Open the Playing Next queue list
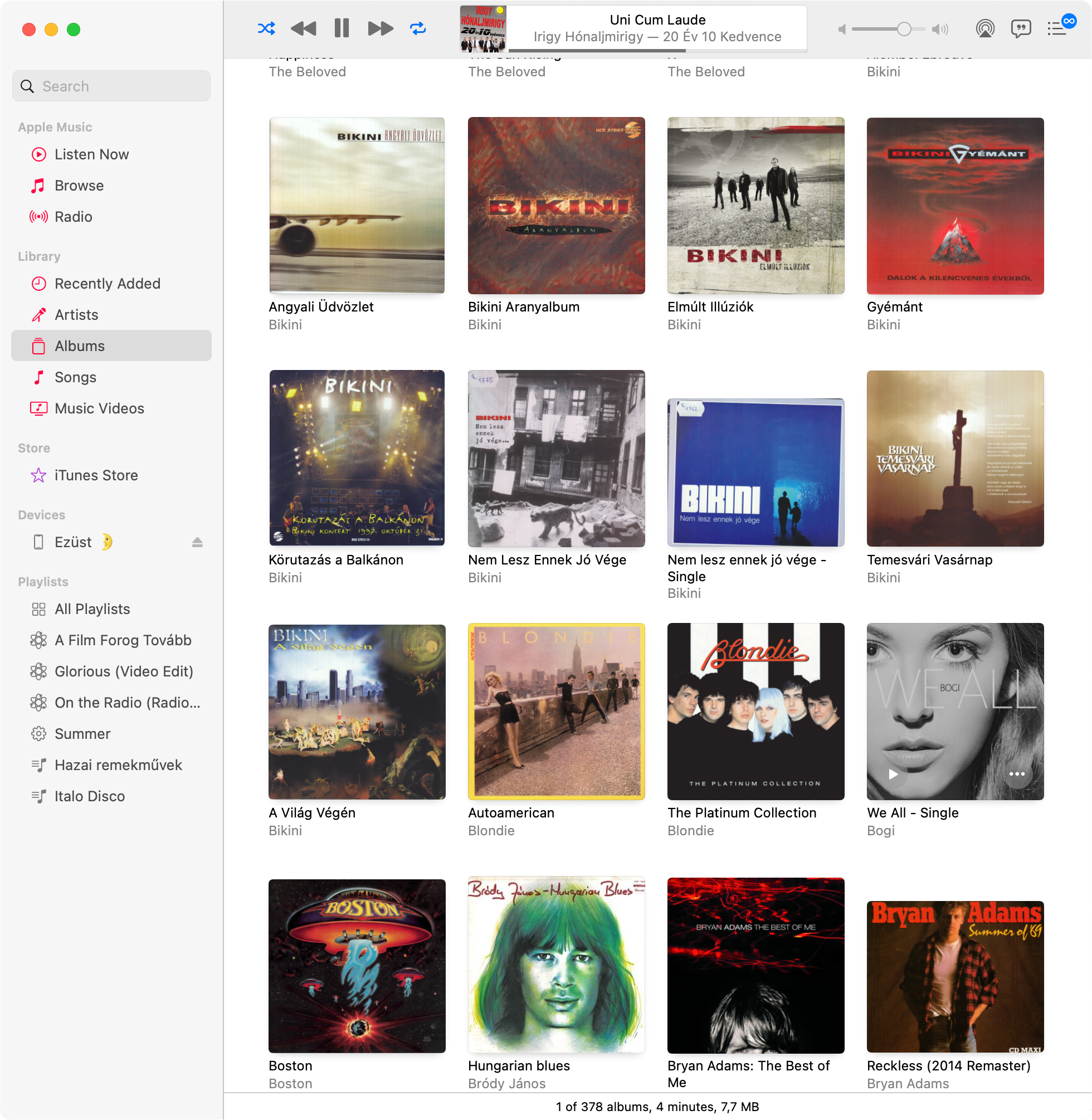Image resolution: width=1092 pixels, height=1120 pixels. click(x=1056, y=28)
